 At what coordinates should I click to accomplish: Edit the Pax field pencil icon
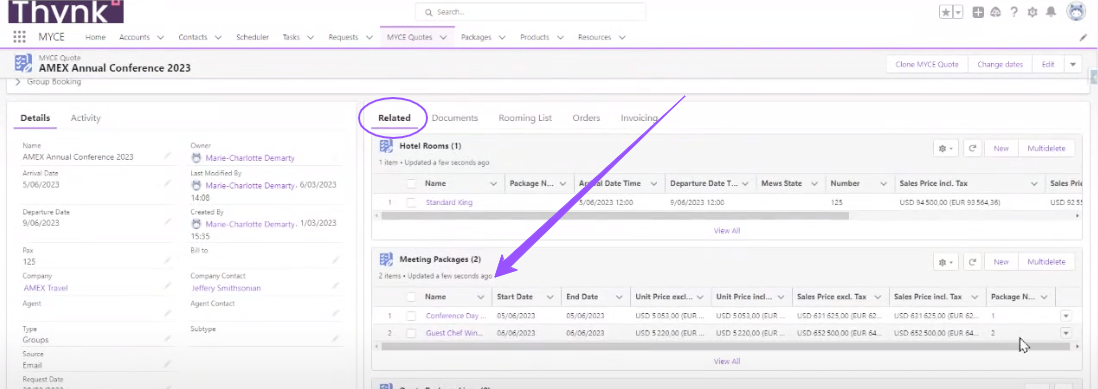pos(167,260)
